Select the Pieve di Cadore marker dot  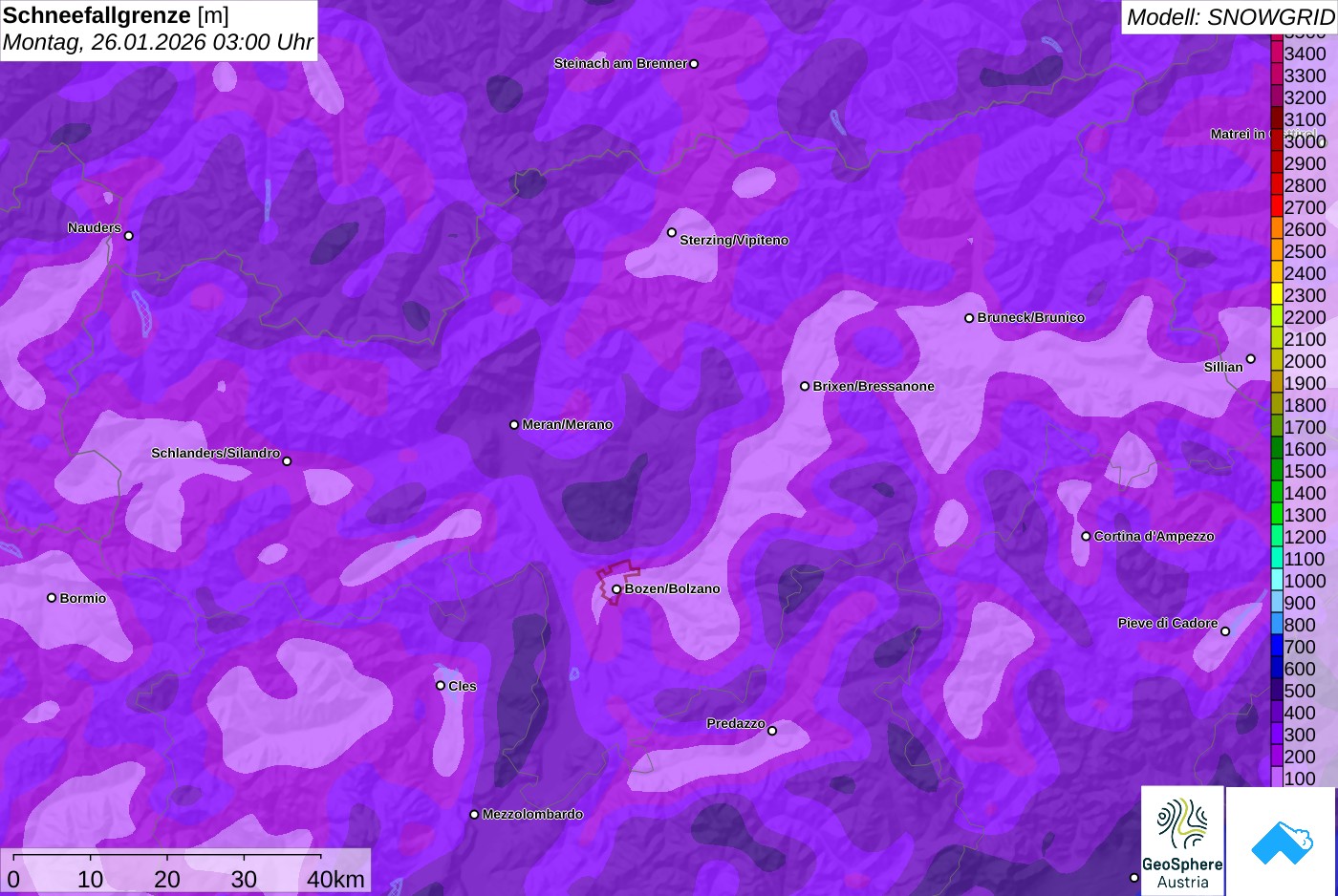tap(1225, 631)
